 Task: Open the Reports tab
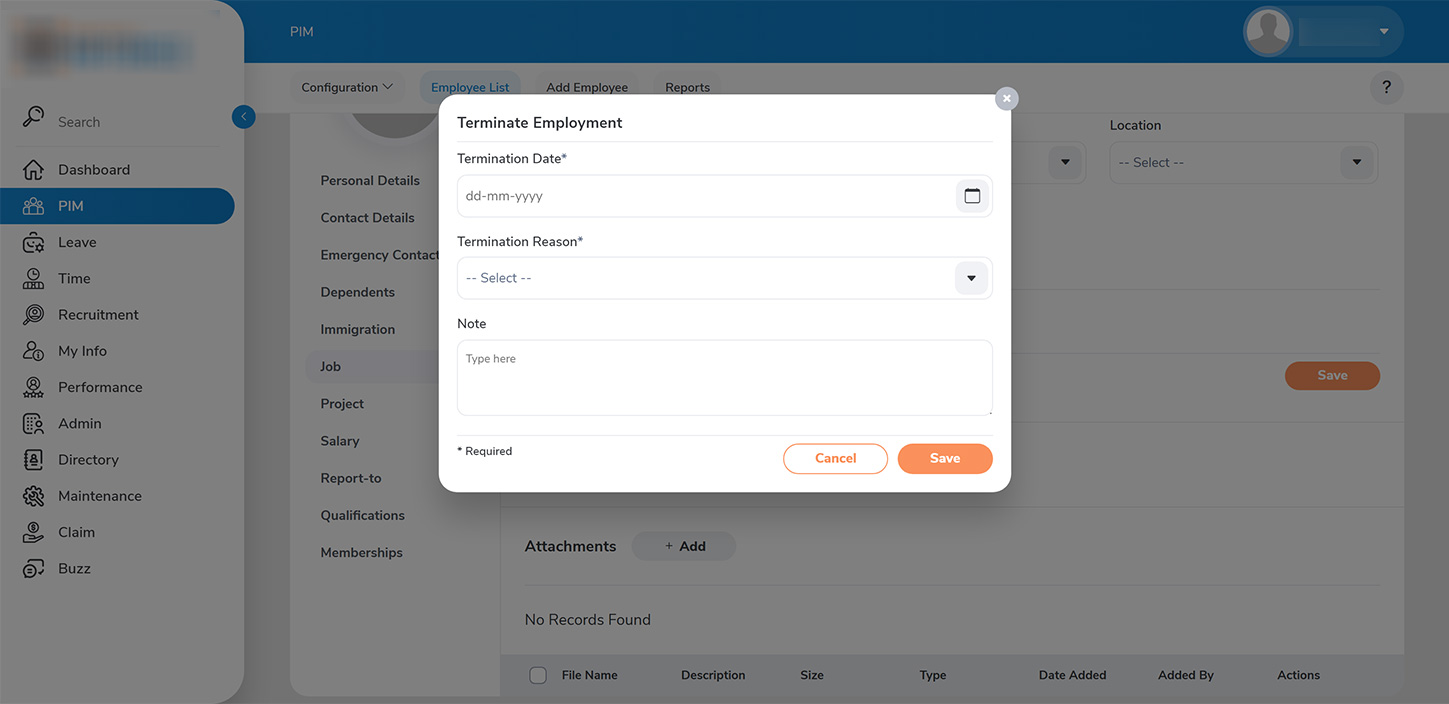[687, 87]
